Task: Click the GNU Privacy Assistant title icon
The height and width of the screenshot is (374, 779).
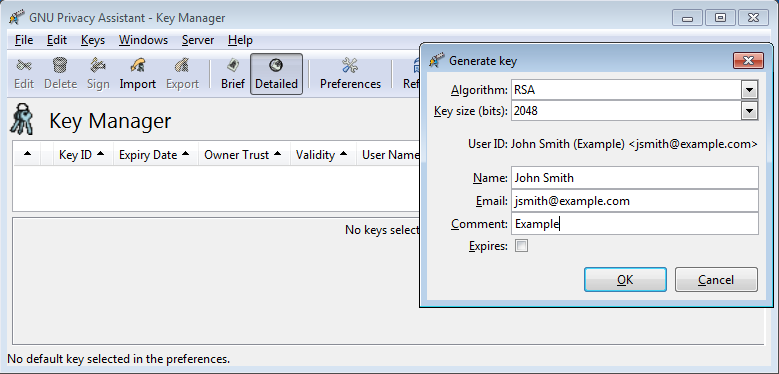Action: 16,18
